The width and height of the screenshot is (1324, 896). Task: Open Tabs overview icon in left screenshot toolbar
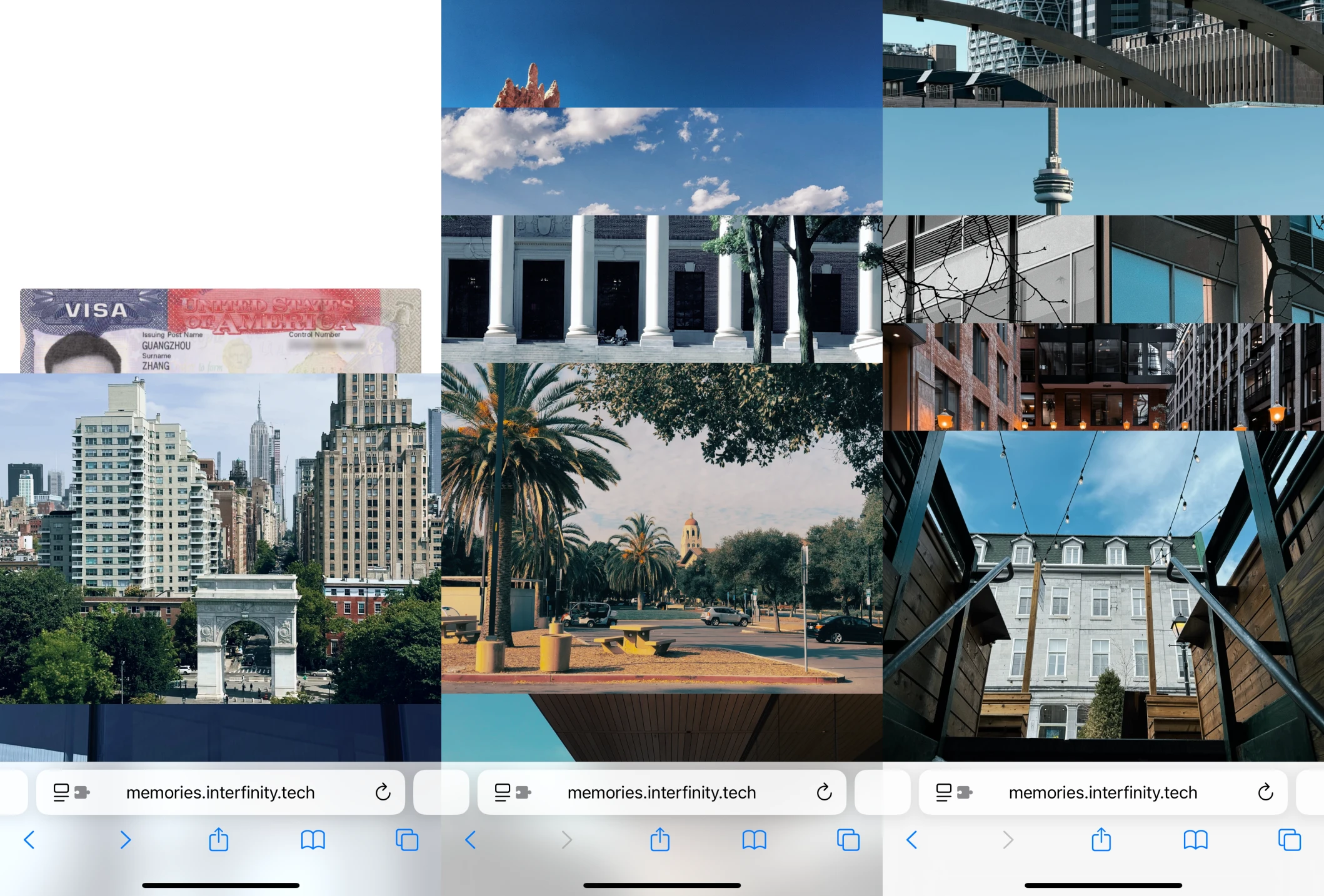click(x=406, y=840)
